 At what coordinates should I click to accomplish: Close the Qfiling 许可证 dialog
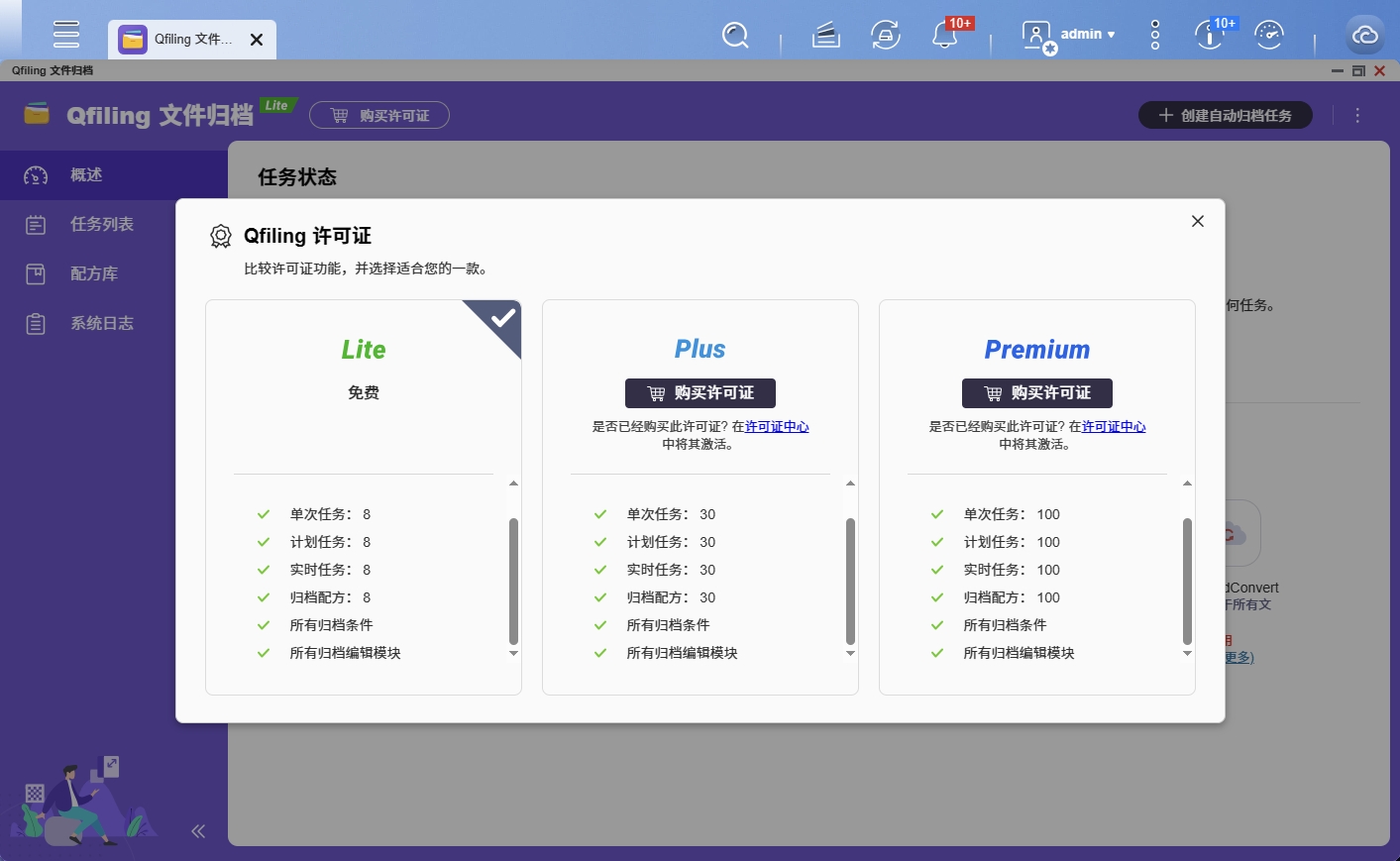point(1198,221)
